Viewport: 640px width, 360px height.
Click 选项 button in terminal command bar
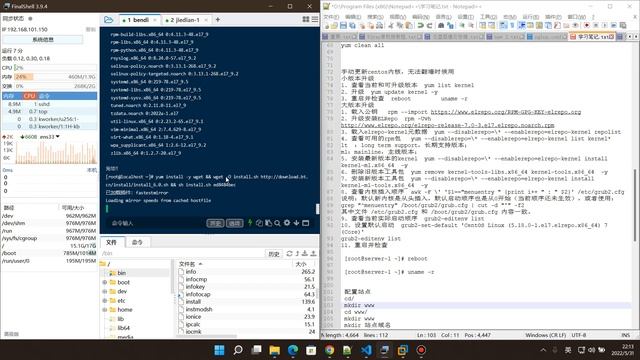(x=235, y=223)
